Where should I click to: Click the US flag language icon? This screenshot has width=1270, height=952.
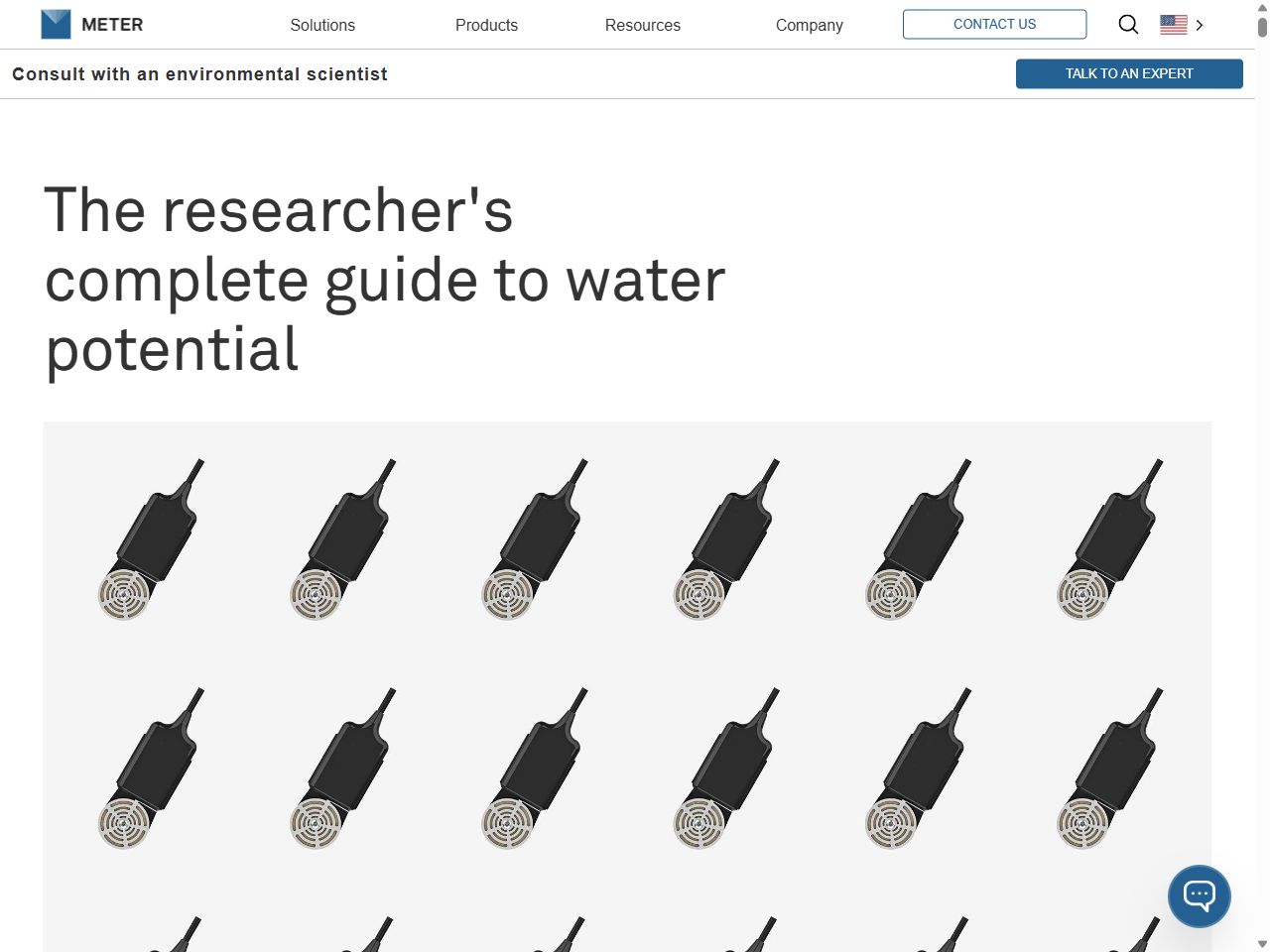[1173, 25]
